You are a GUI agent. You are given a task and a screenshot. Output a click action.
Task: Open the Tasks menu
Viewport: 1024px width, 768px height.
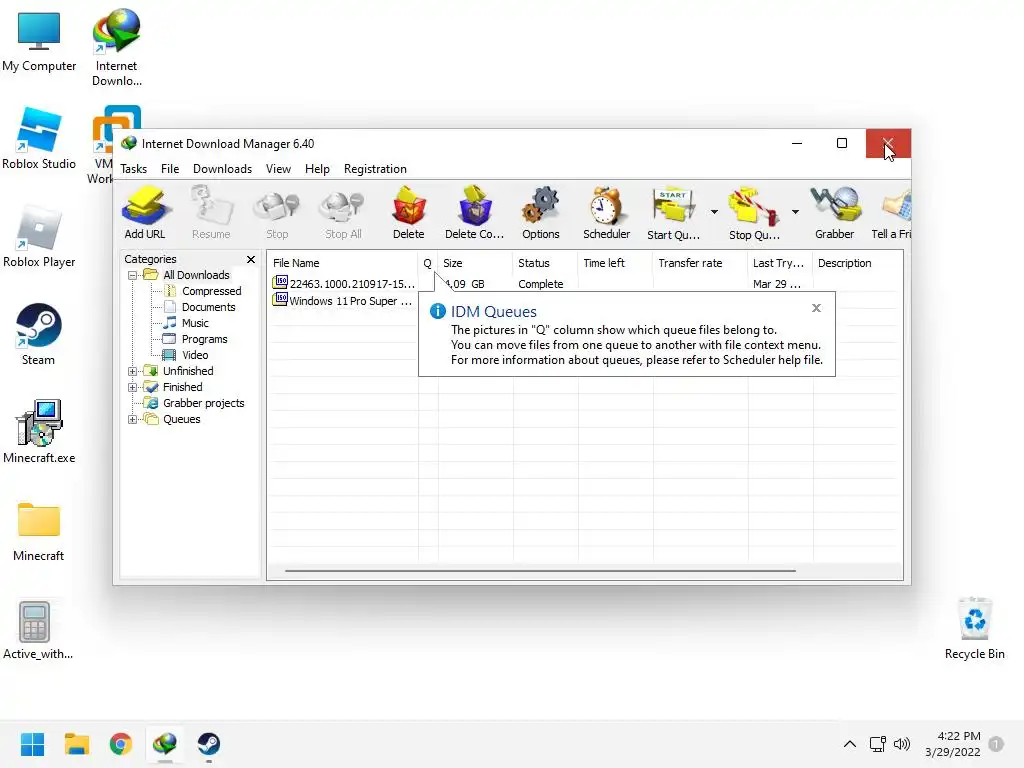tap(134, 169)
